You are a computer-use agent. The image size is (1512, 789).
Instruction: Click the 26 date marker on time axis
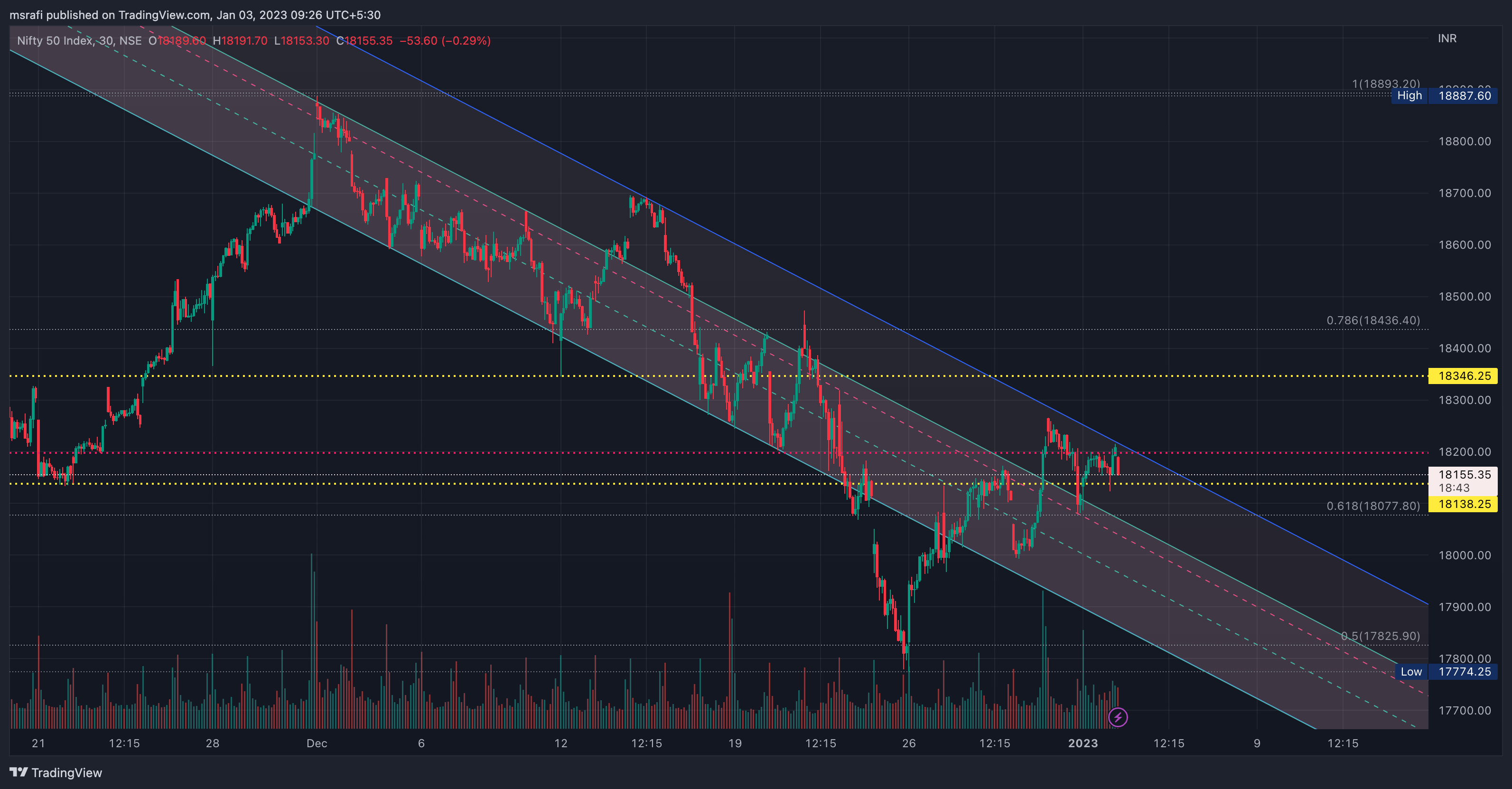[x=909, y=743]
